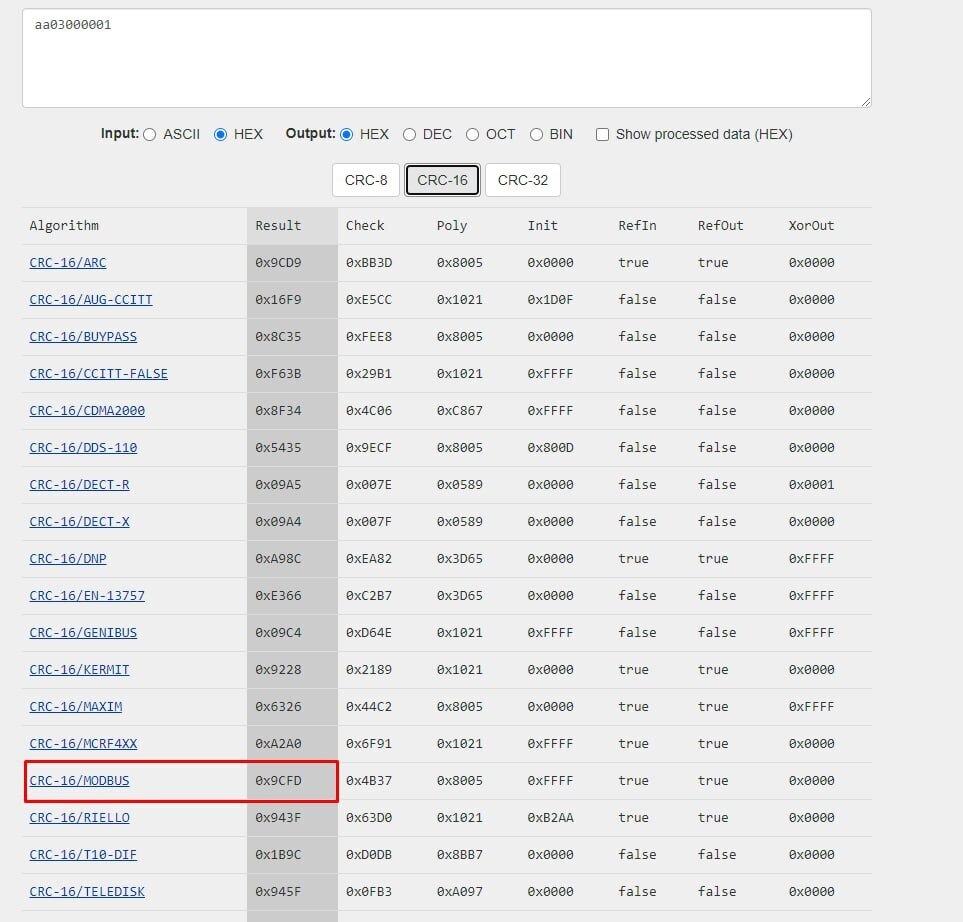Screen dimensions: 963x922
Task: Select the HEX input radio button
Action: 220,135
